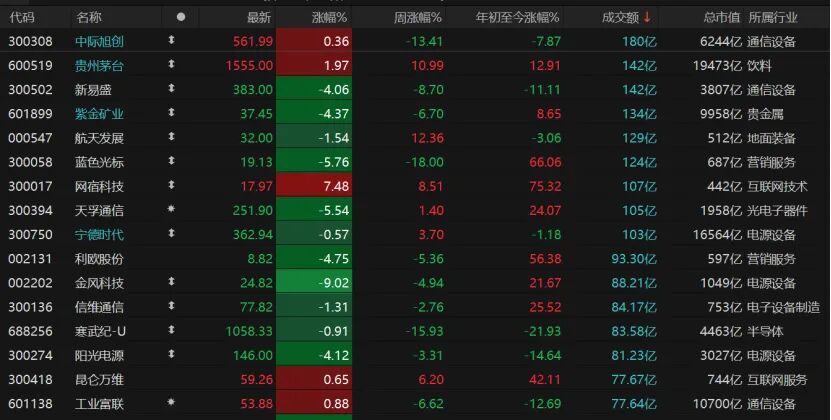Open 宁德时代 stock name link

pyautogui.click(x=95, y=234)
